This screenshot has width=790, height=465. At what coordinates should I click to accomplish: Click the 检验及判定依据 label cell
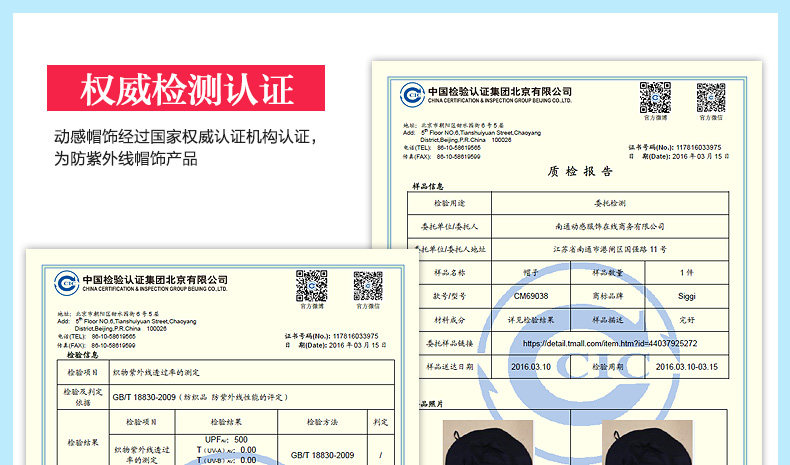[83, 397]
